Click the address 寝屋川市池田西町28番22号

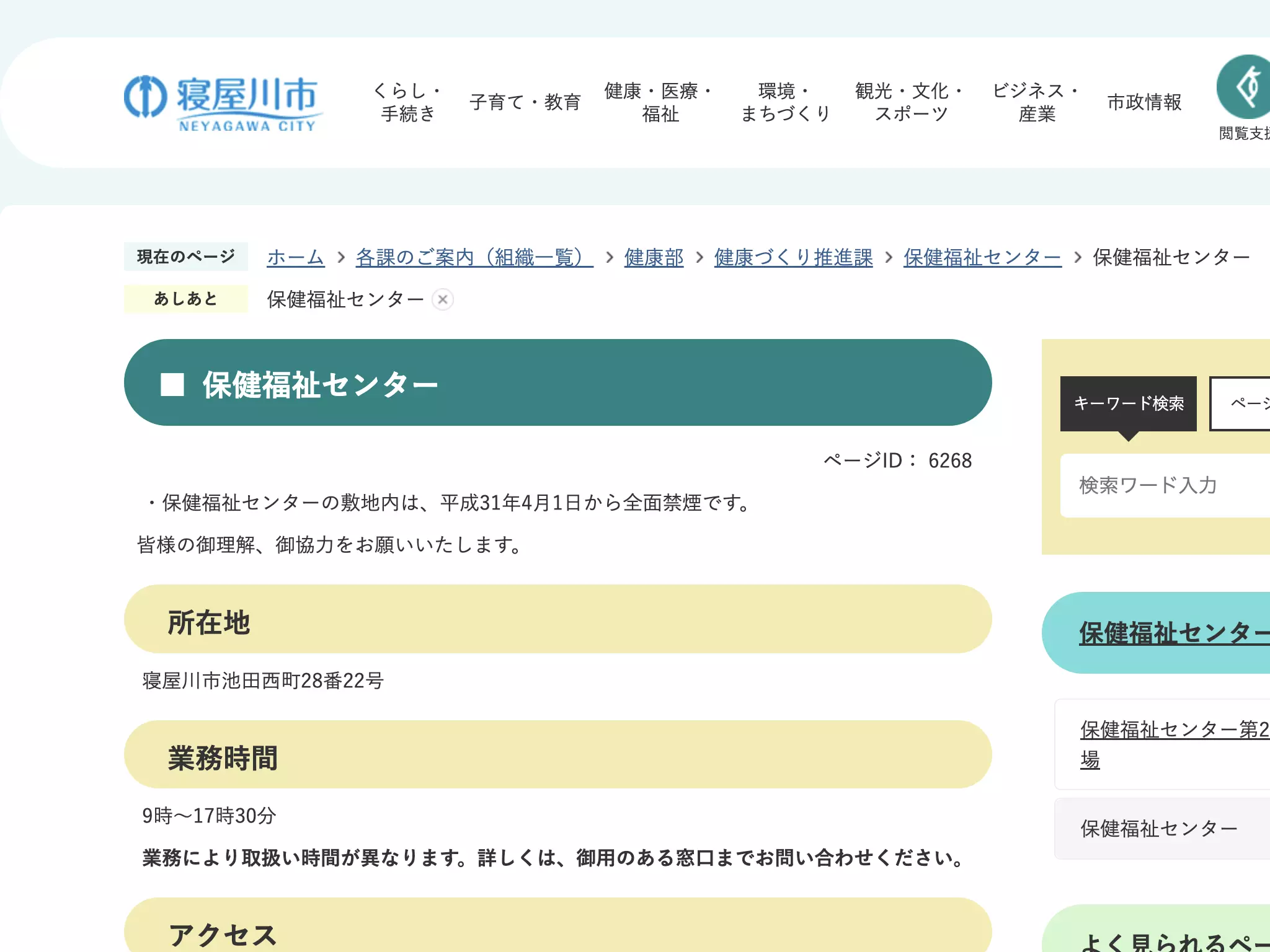tap(263, 681)
